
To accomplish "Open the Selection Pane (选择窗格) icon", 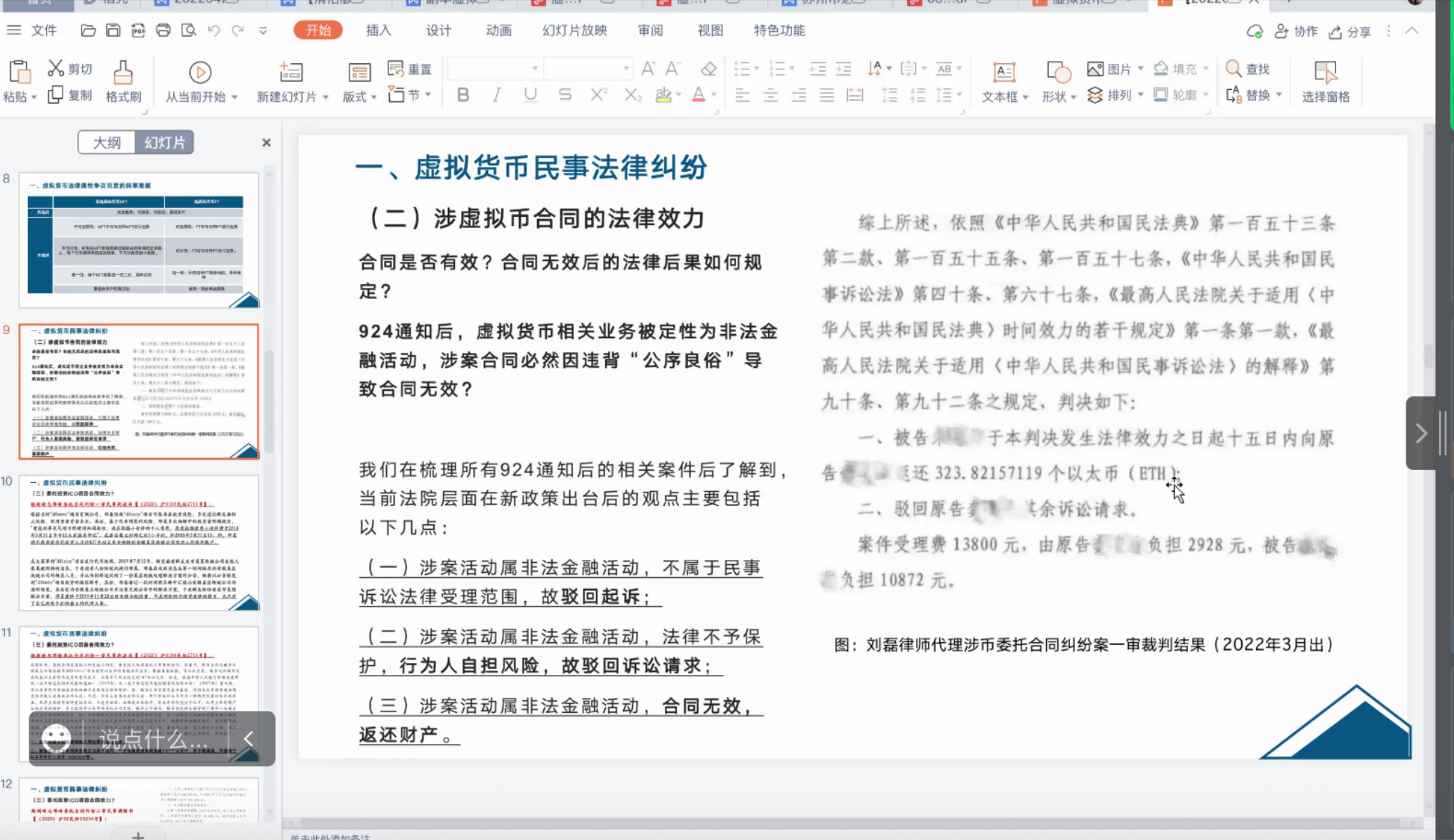I will [1325, 72].
